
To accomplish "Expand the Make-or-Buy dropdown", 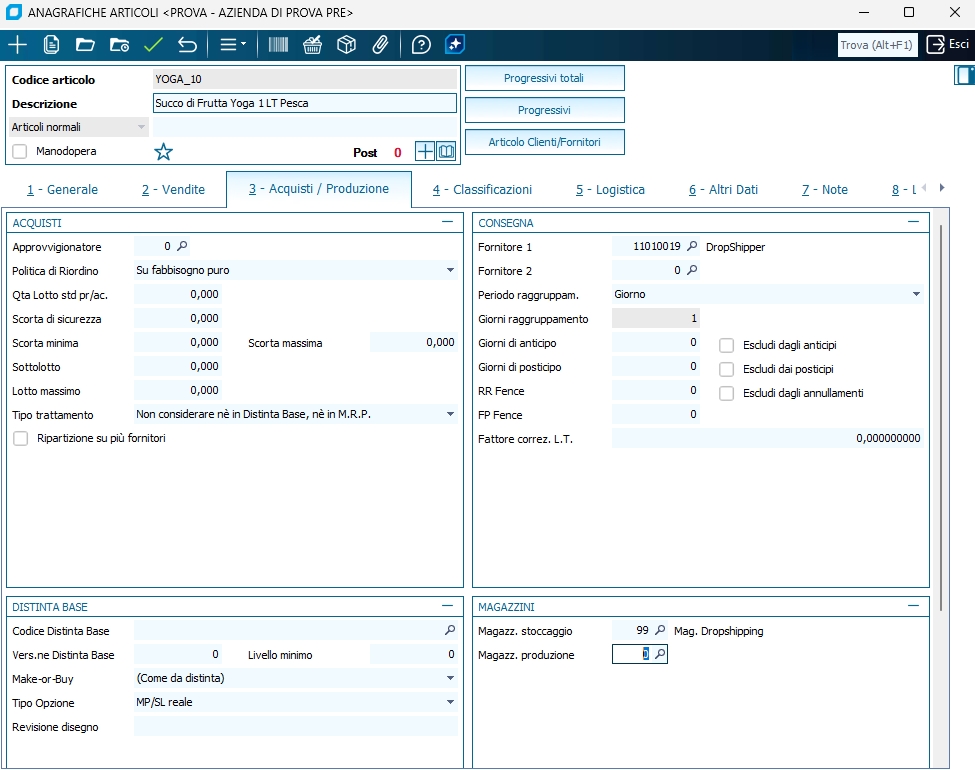I will click(x=450, y=678).
